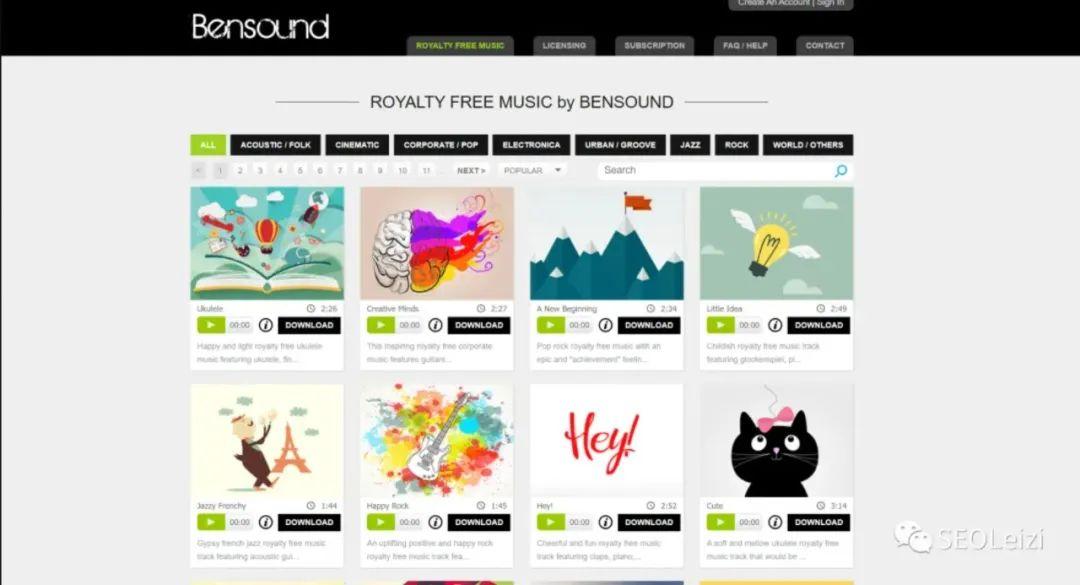Play the Jazzy Frenchy track
Image resolution: width=1080 pixels, height=585 pixels.
coord(211,522)
